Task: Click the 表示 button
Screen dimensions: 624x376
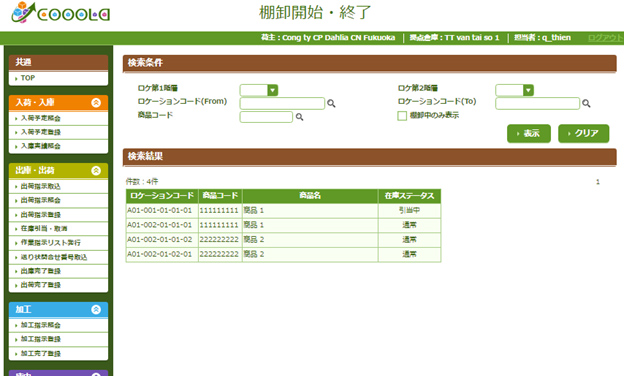Action: [x=529, y=133]
